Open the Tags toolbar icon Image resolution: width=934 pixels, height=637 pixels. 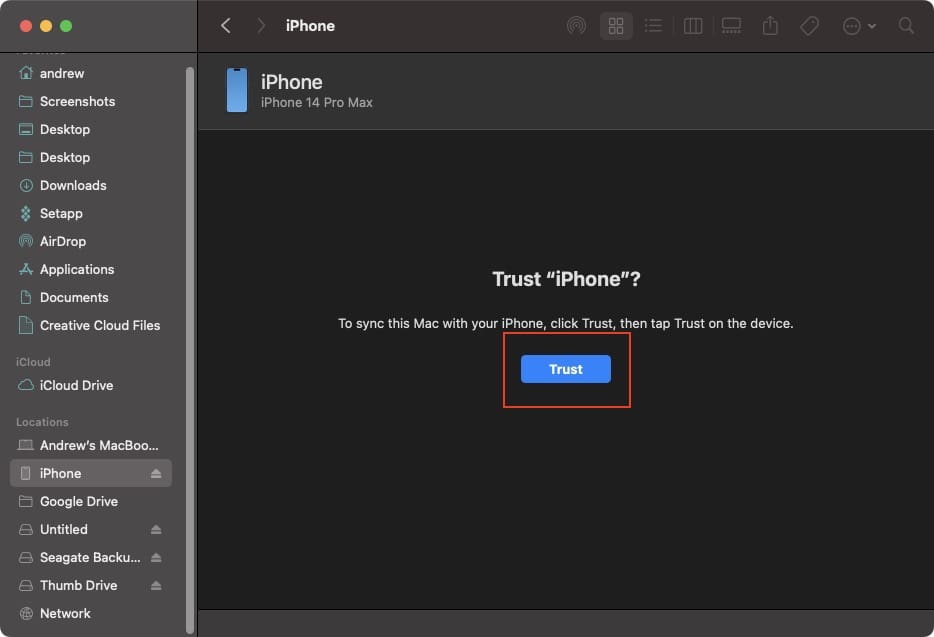coord(809,26)
